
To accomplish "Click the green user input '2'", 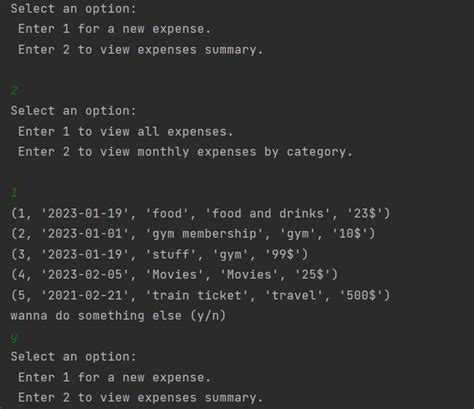I will coord(14,90).
